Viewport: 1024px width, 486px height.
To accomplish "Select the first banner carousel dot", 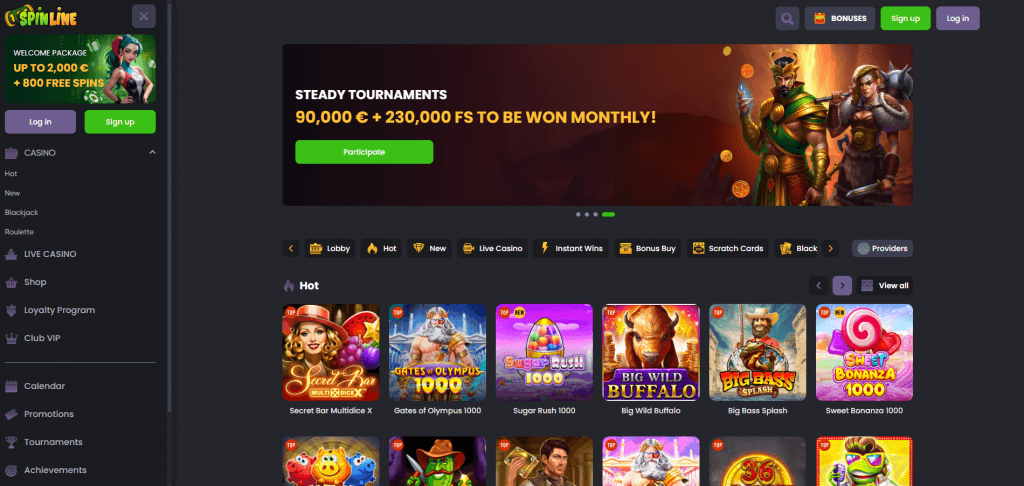I will point(578,214).
